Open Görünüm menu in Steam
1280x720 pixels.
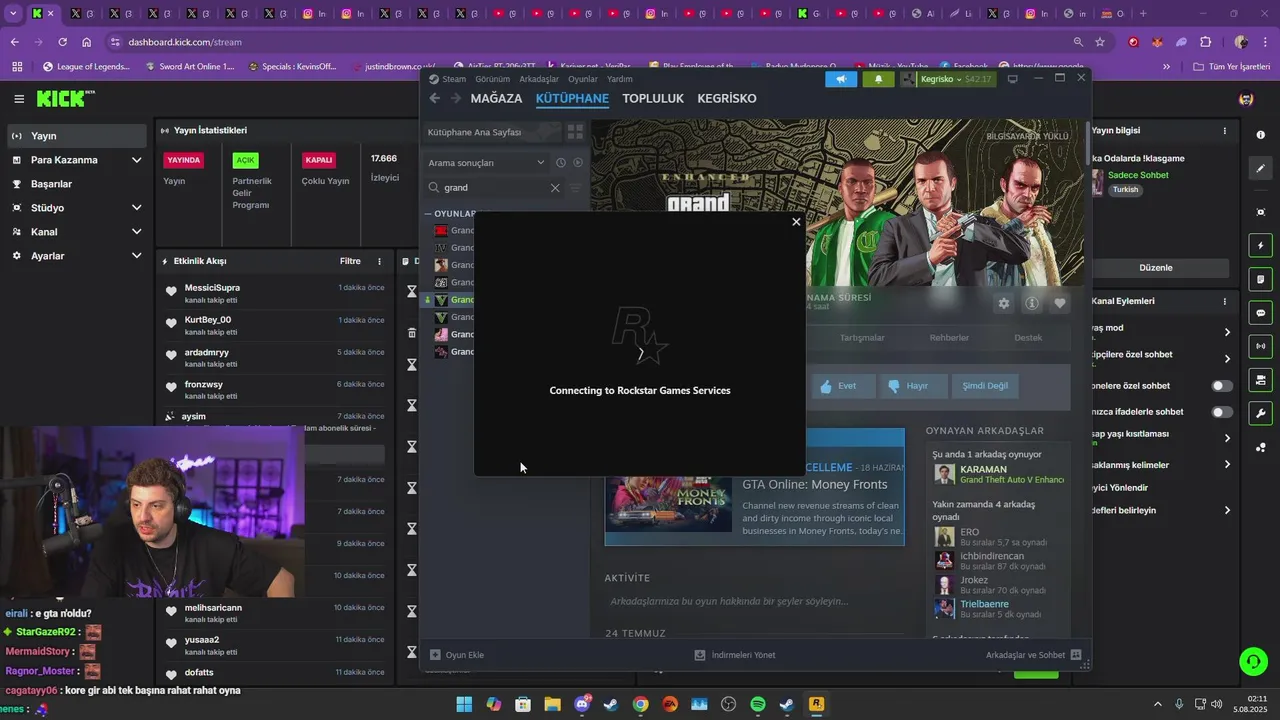coord(492,79)
